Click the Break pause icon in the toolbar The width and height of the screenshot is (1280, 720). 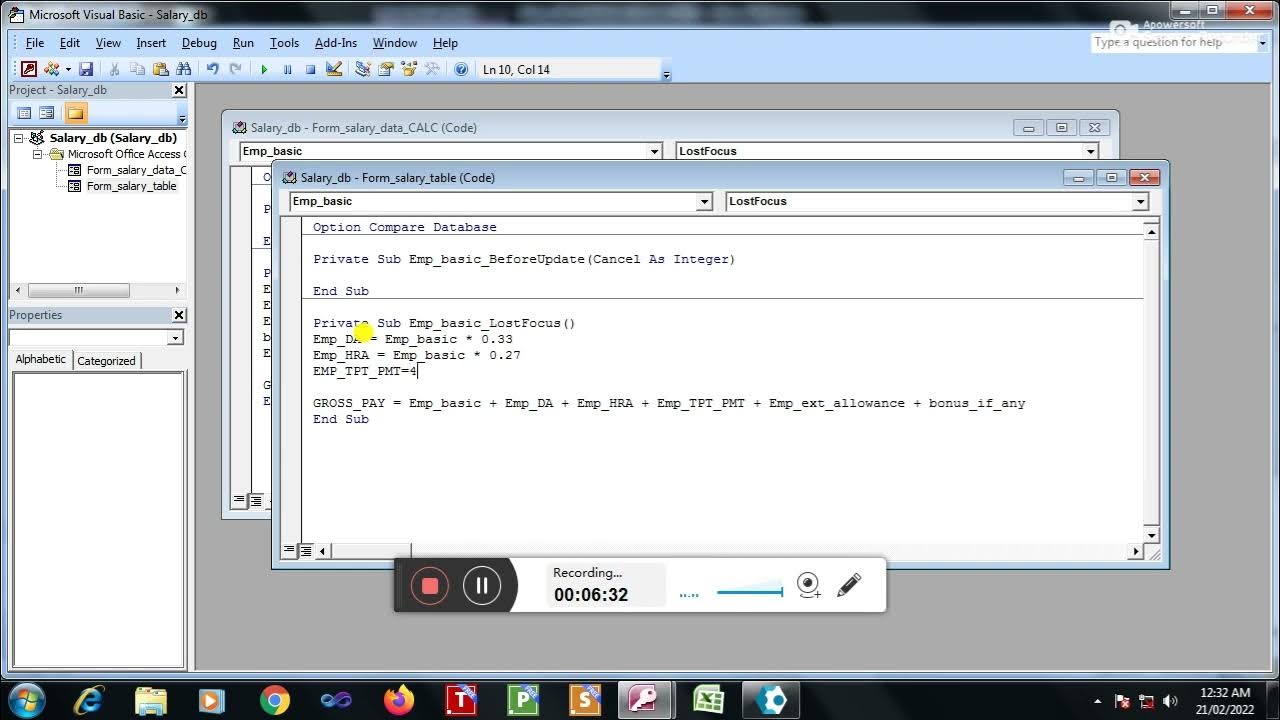[287, 69]
